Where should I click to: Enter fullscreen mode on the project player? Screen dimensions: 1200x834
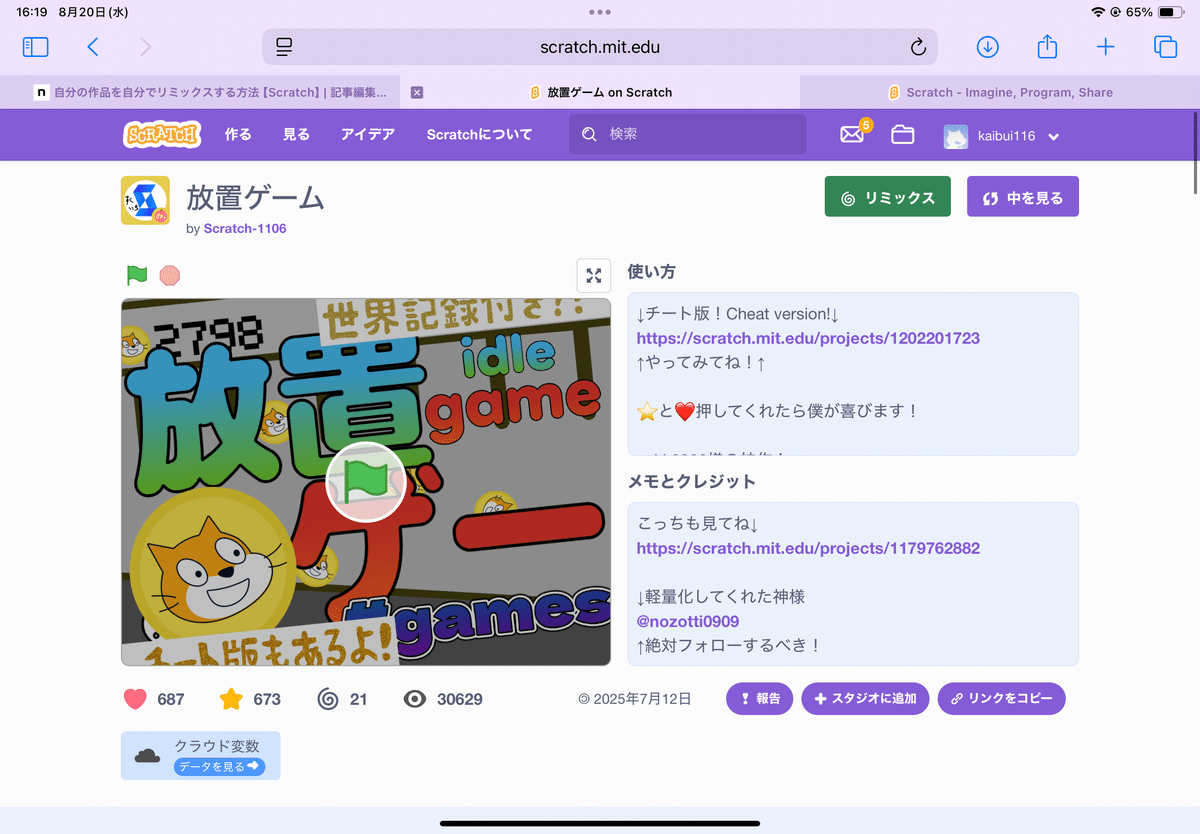tap(594, 275)
